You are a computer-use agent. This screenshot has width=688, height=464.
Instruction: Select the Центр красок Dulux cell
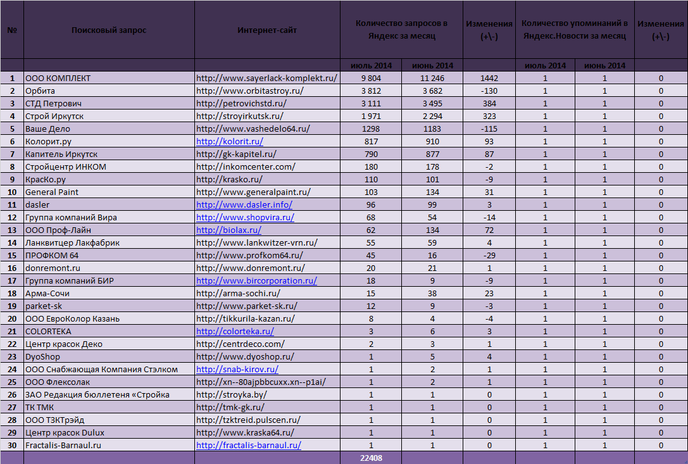click(x=109, y=432)
